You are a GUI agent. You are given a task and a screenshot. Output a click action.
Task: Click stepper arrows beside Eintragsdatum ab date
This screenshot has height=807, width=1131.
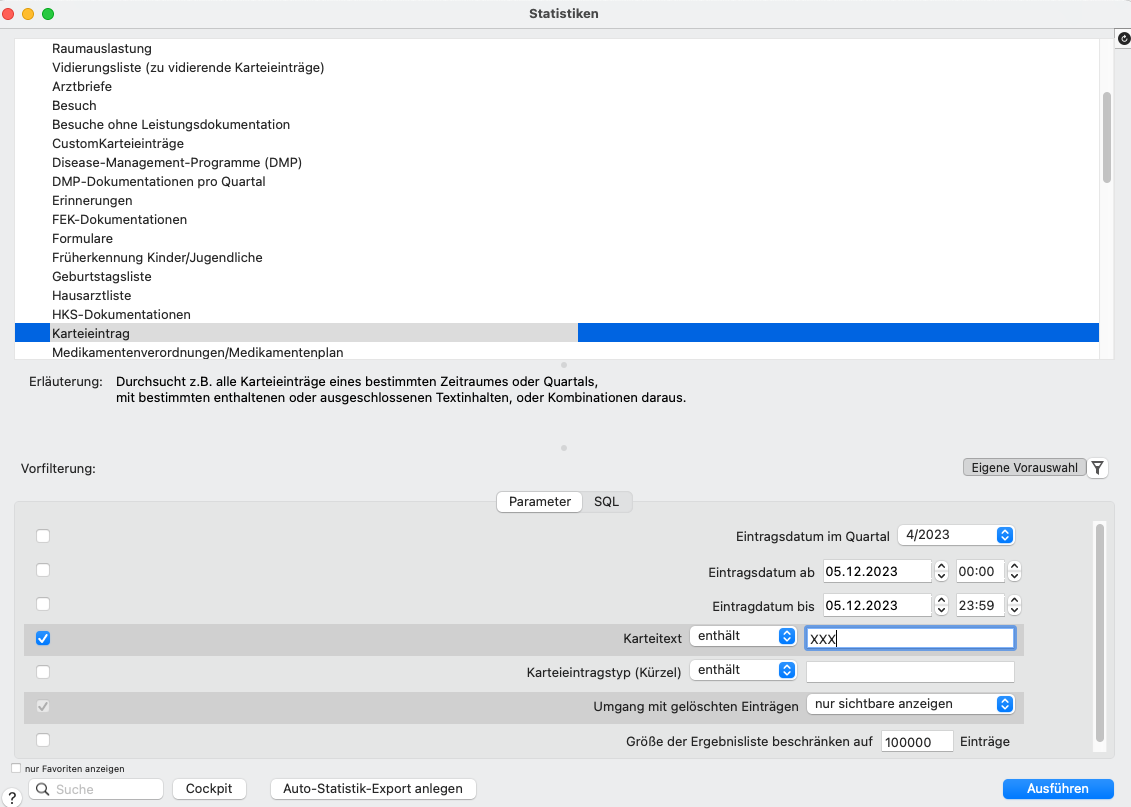click(x=941, y=571)
